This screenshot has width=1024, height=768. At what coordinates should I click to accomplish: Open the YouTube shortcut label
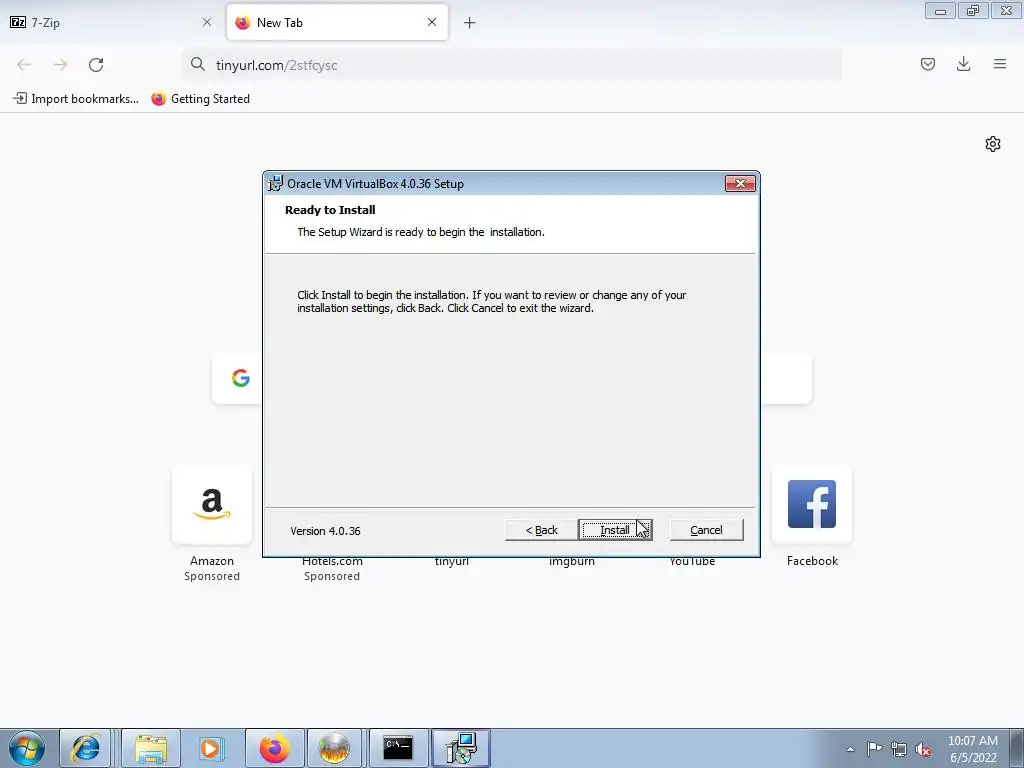point(692,562)
